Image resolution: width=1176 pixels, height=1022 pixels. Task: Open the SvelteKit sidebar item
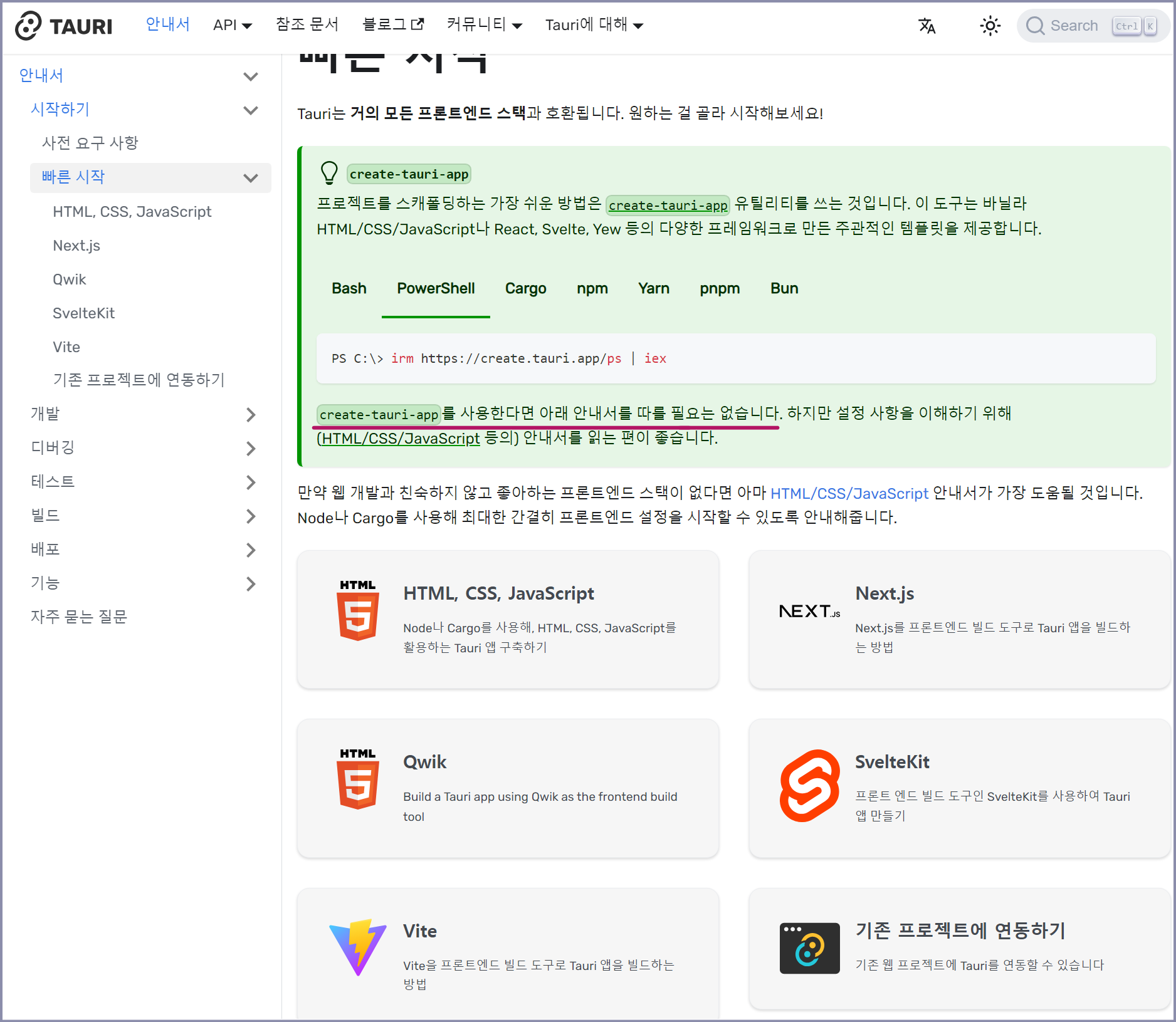pyautogui.click(x=84, y=313)
